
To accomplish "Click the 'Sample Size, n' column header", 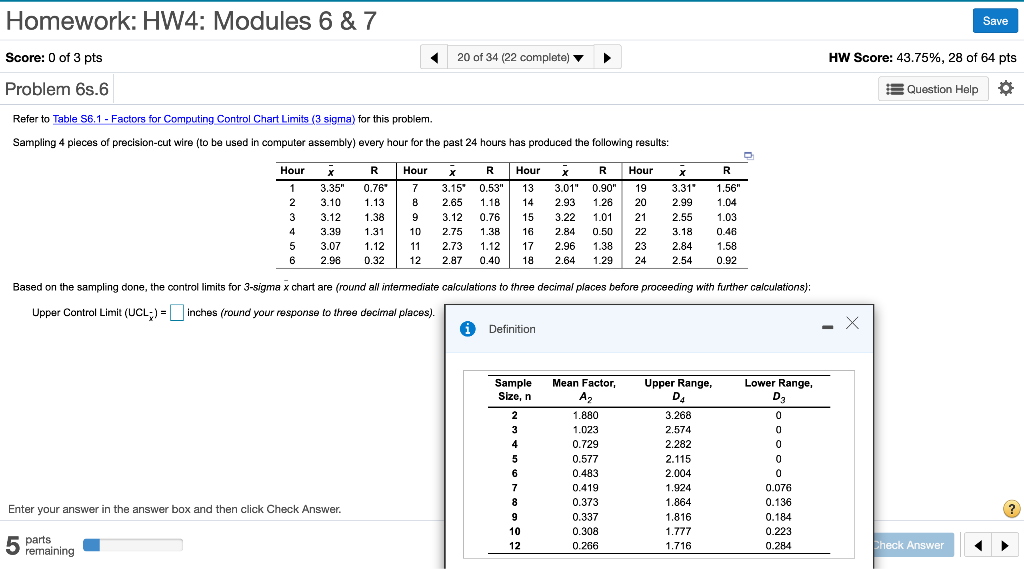I will click(513, 390).
